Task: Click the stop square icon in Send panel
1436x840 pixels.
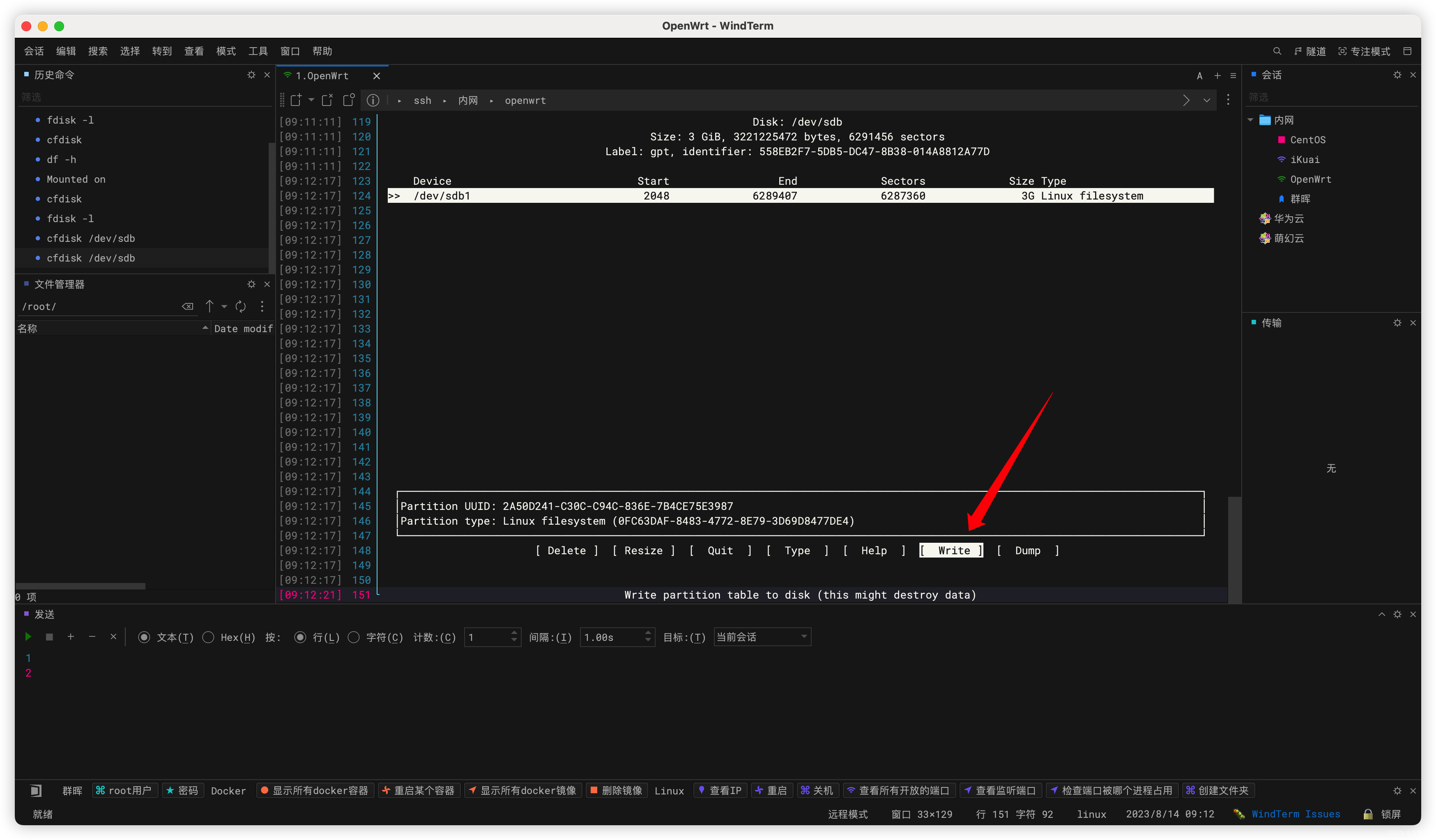Action: click(x=50, y=637)
